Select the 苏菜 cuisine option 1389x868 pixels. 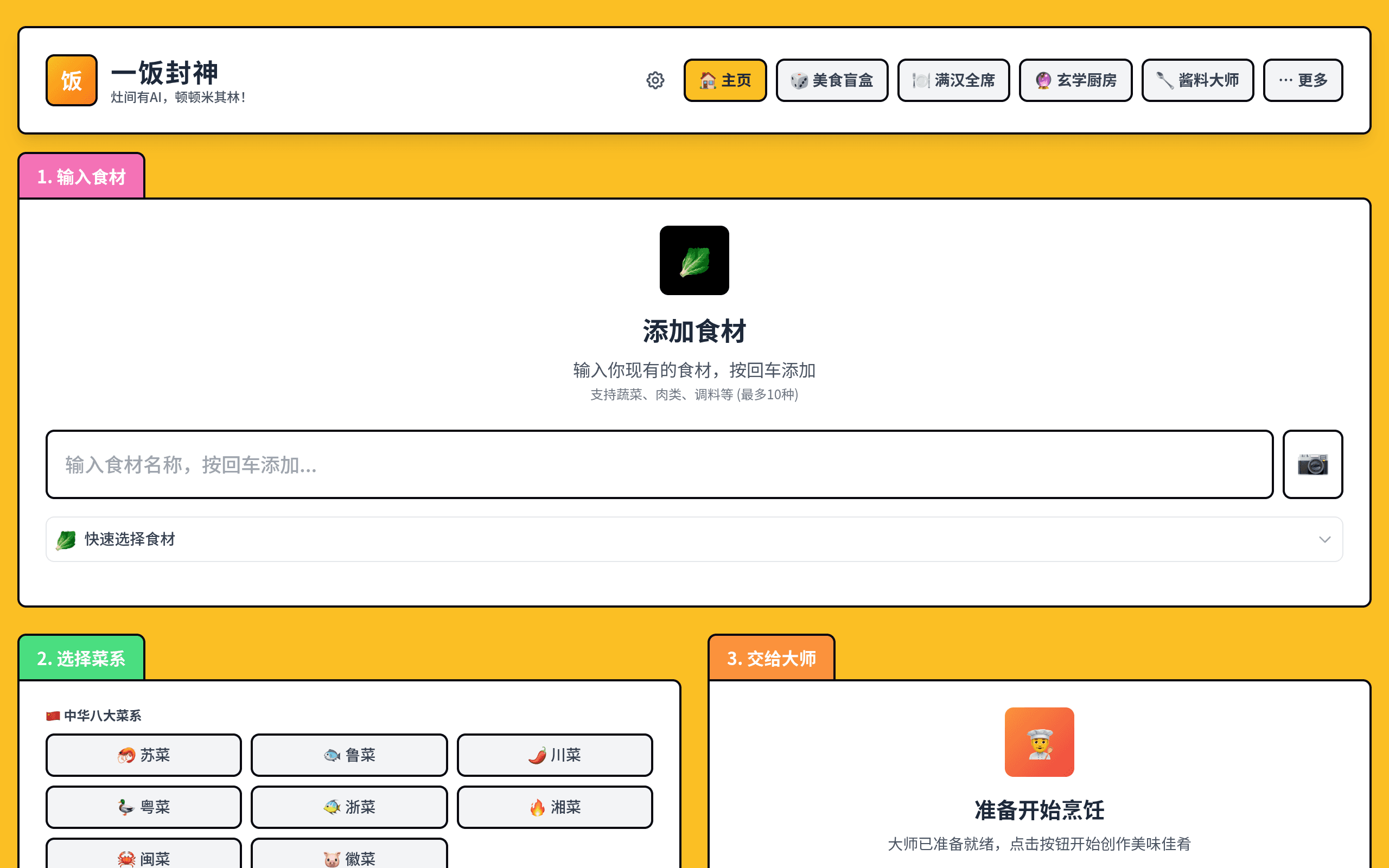click(143, 755)
